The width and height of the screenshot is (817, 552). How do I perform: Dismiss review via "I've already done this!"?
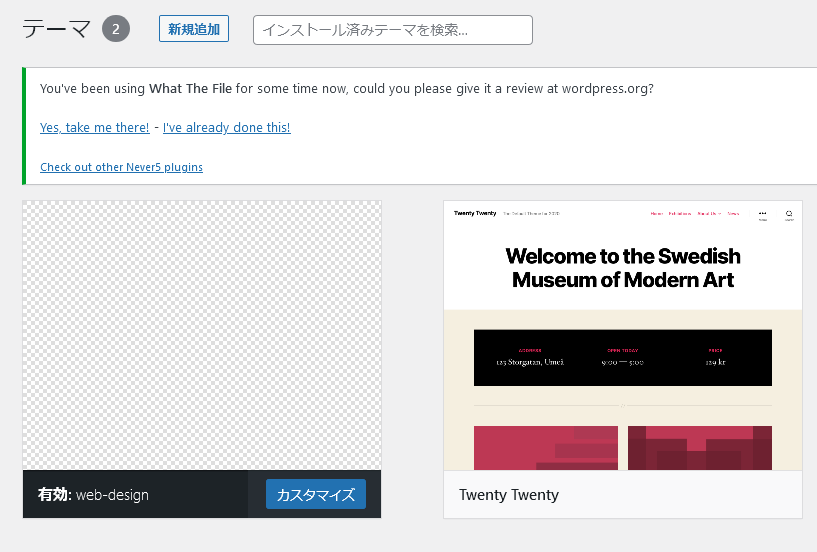click(x=226, y=128)
